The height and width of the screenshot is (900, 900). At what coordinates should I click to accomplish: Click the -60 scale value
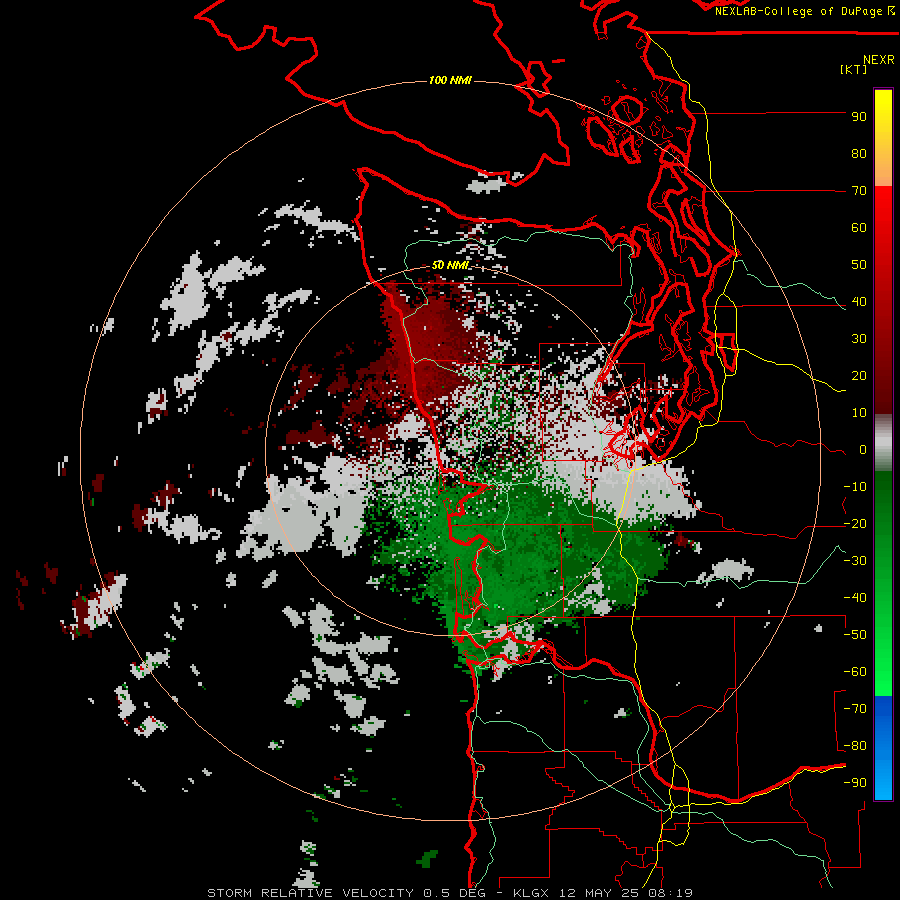click(855, 672)
